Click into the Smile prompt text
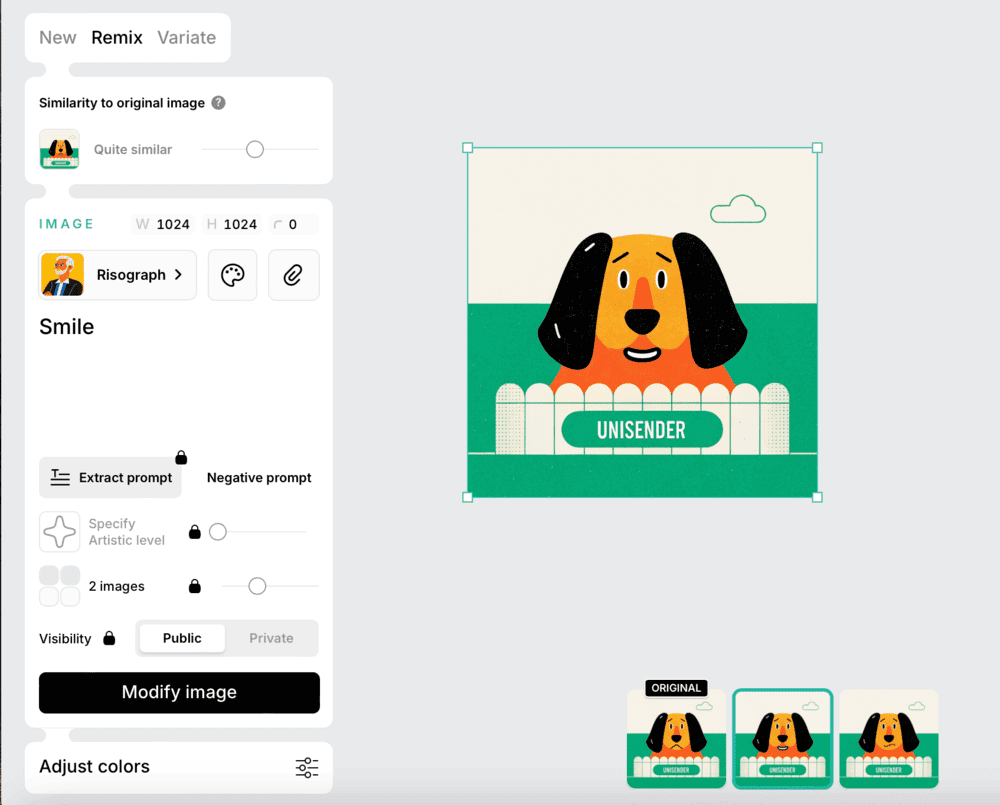1000x805 pixels. click(67, 327)
